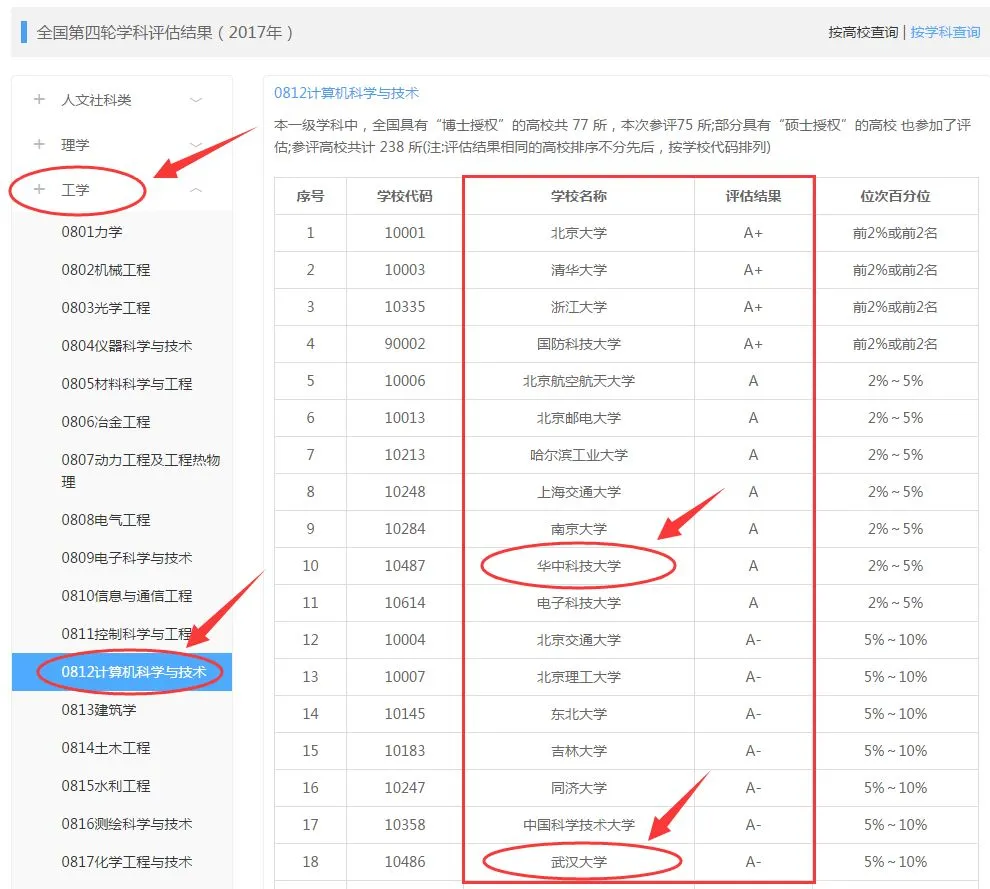
Task: Click the 学校代码 column header
Action: (x=405, y=196)
